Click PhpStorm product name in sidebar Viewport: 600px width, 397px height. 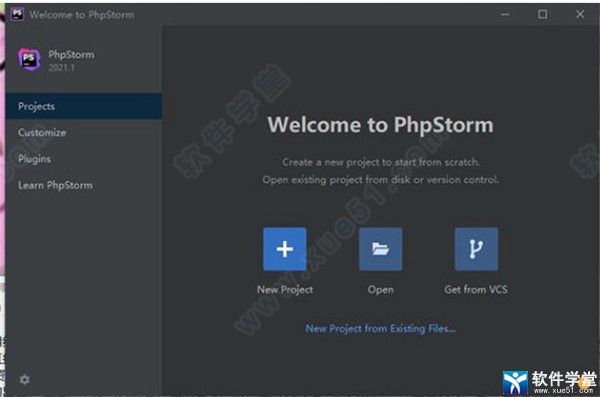pos(71,55)
